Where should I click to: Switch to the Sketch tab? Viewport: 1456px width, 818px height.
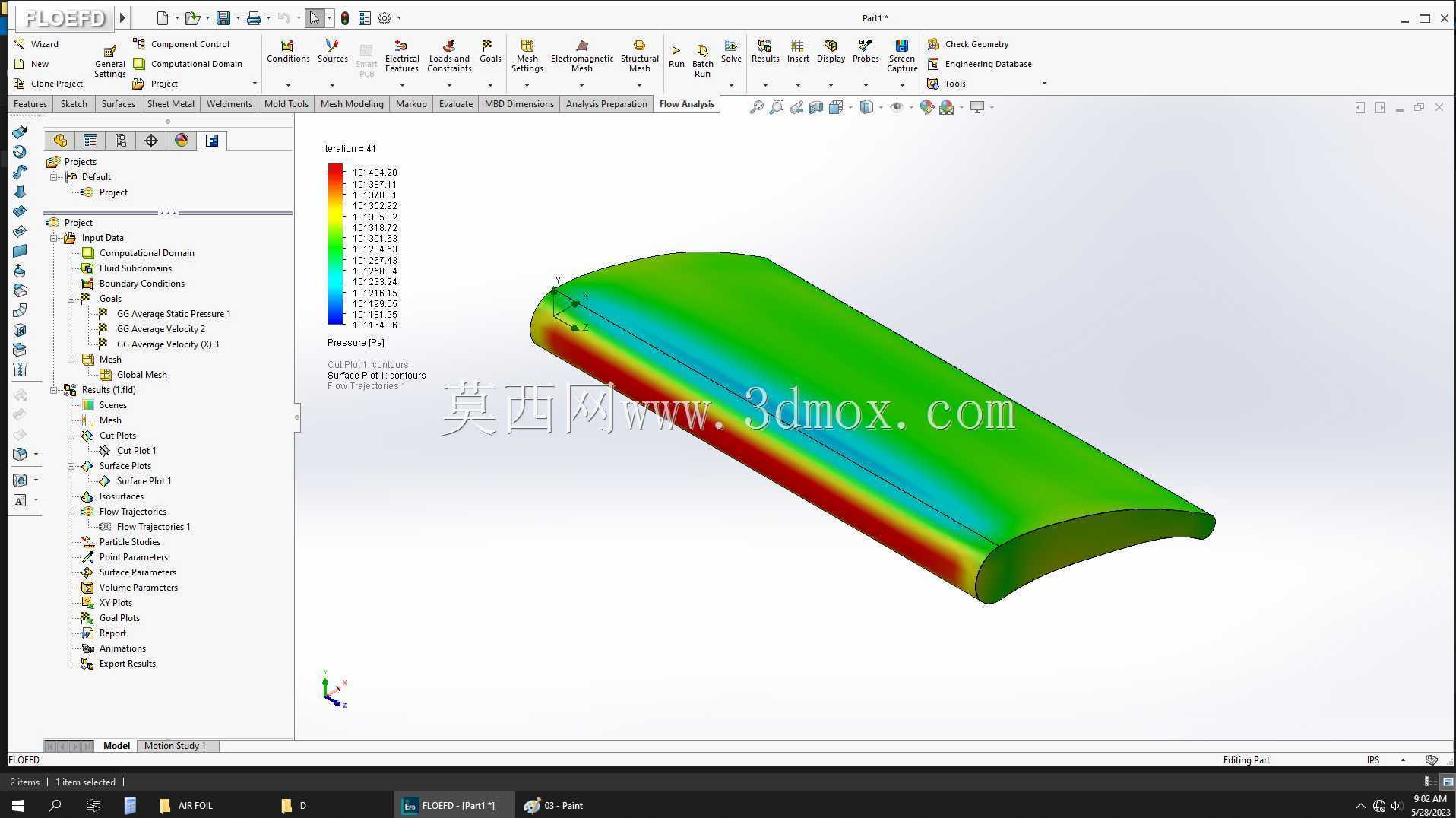[74, 104]
